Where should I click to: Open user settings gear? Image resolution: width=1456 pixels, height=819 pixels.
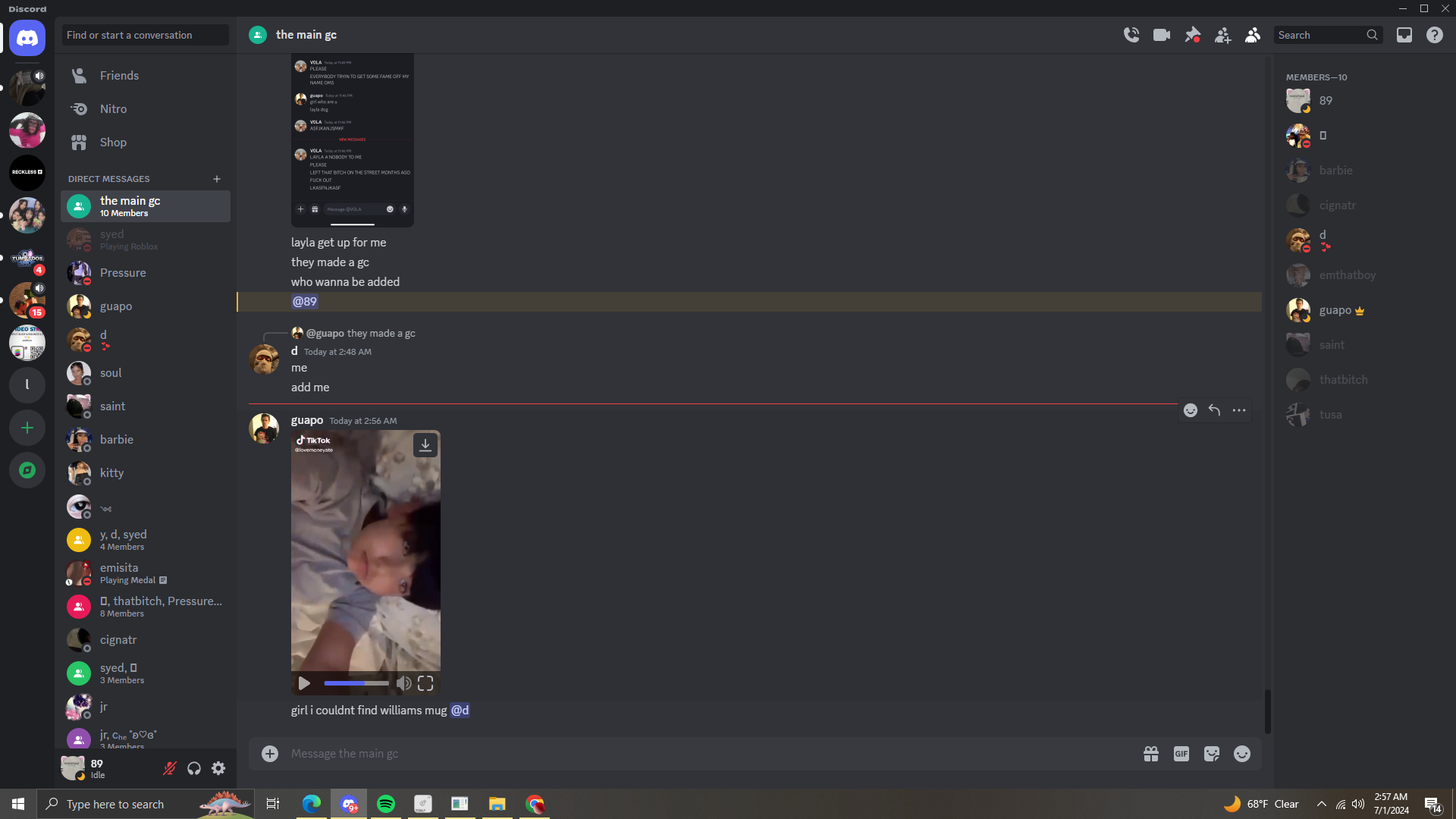pos(218,769)
